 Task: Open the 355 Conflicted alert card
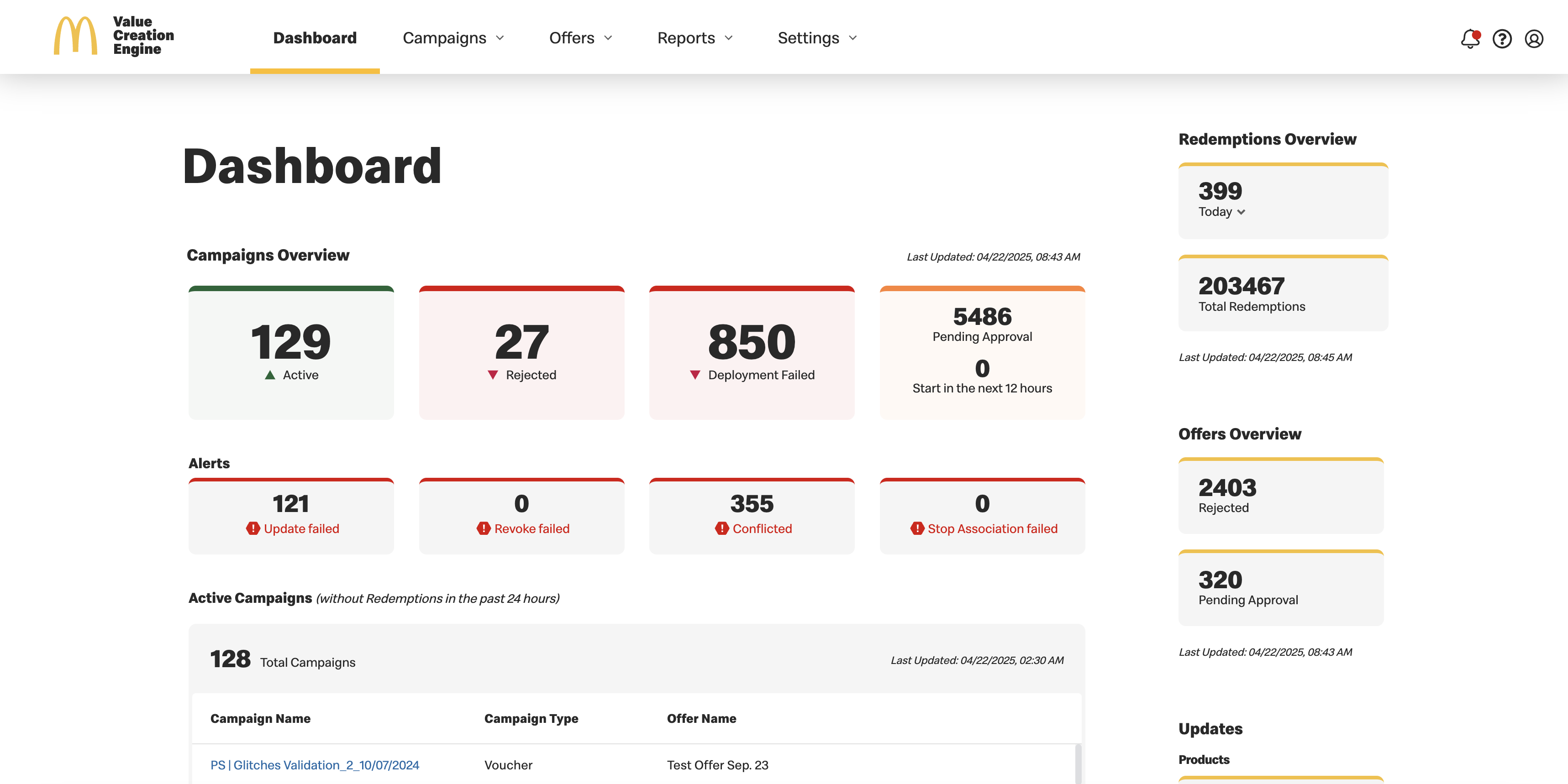click(x=752, y=516)
